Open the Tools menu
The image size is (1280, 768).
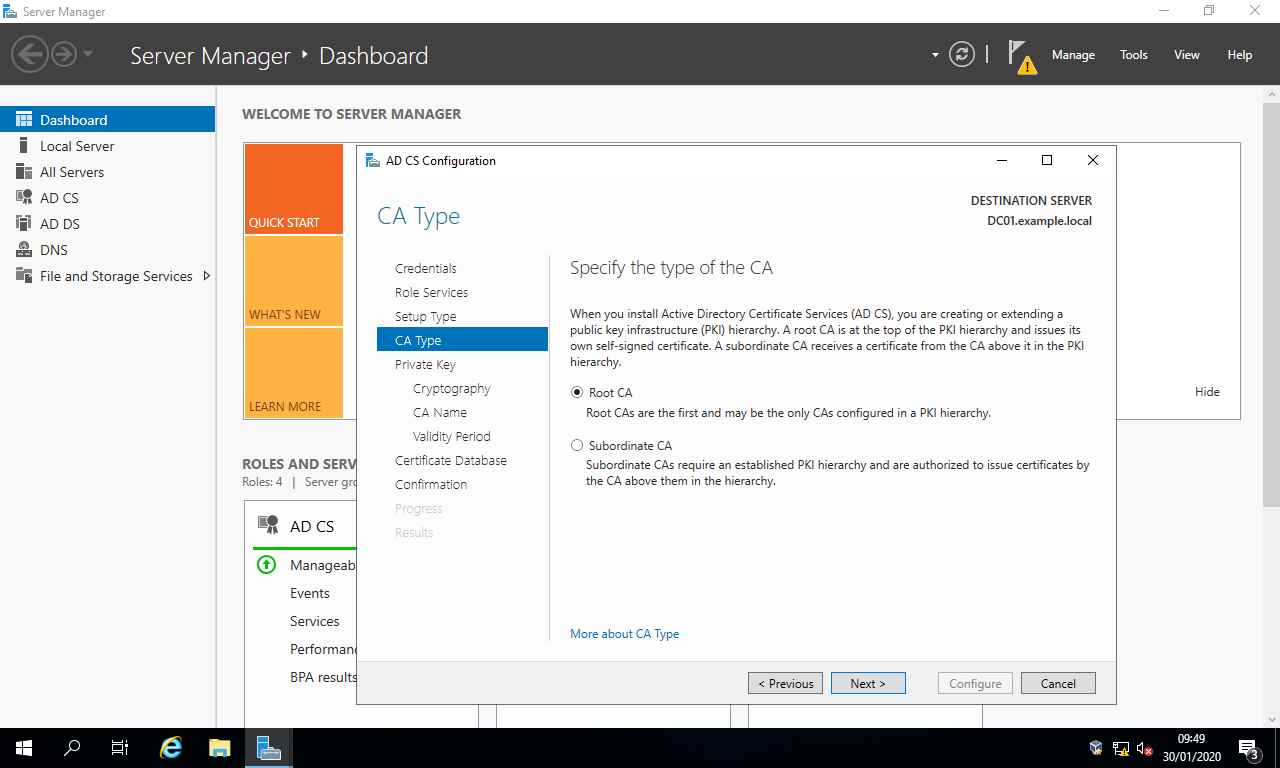pyautogui.click(x=1133, y=55)
